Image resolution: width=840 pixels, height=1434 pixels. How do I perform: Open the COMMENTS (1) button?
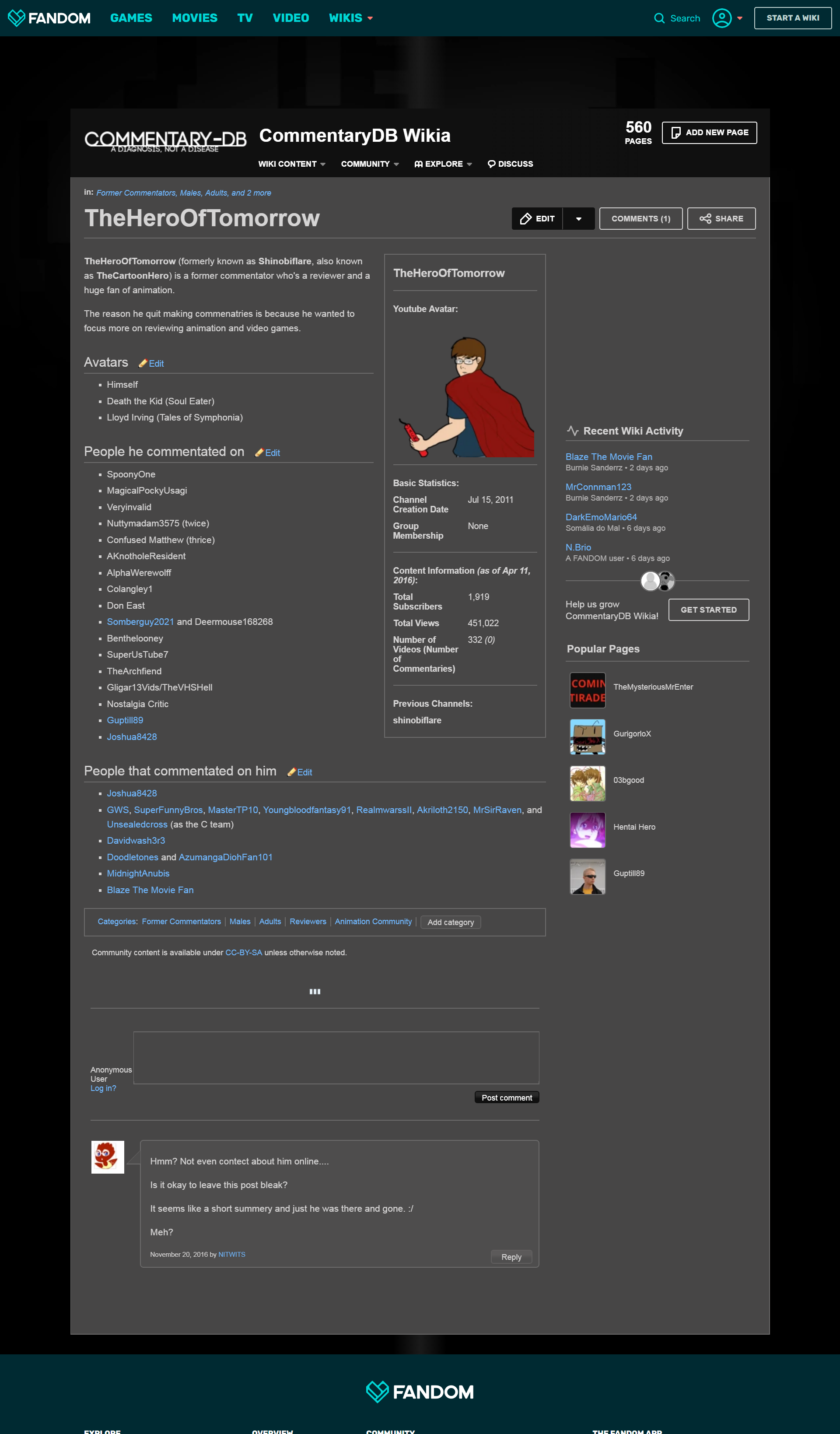point(641,218)
